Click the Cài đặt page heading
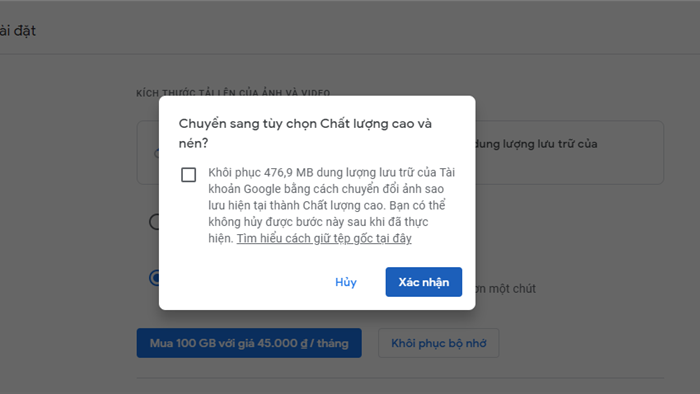The width and height of the screenshot is (700, 394). (x=17, y=31)
